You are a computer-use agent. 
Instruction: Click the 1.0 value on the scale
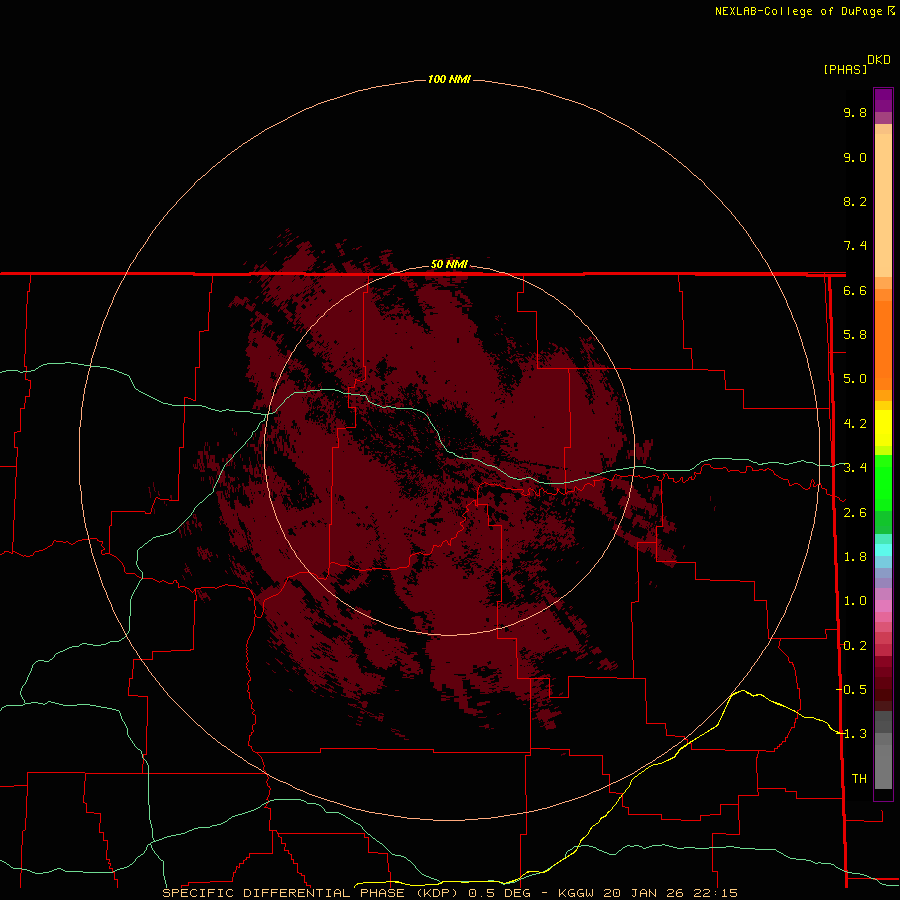[x=855, y=600]
